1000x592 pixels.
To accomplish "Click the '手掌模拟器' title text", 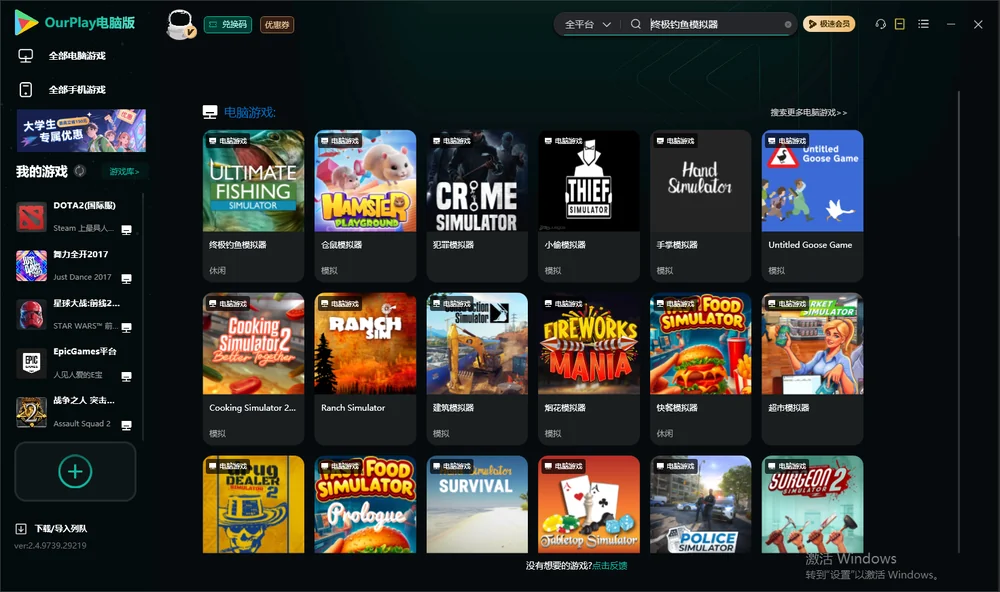I will click(677, 245).
